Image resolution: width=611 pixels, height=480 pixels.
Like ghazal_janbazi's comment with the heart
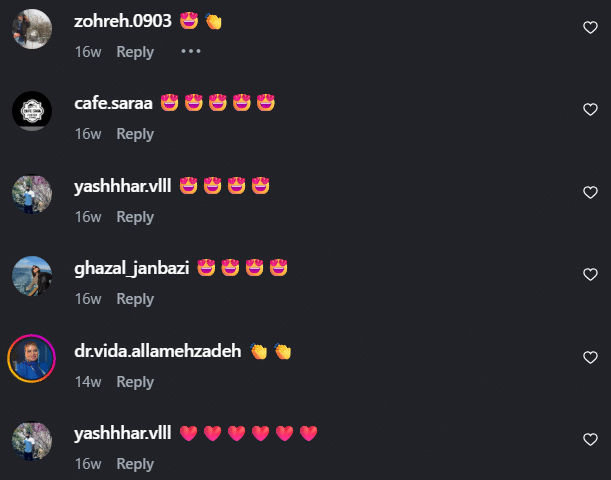pyautogui.click(x=590, y=275)
